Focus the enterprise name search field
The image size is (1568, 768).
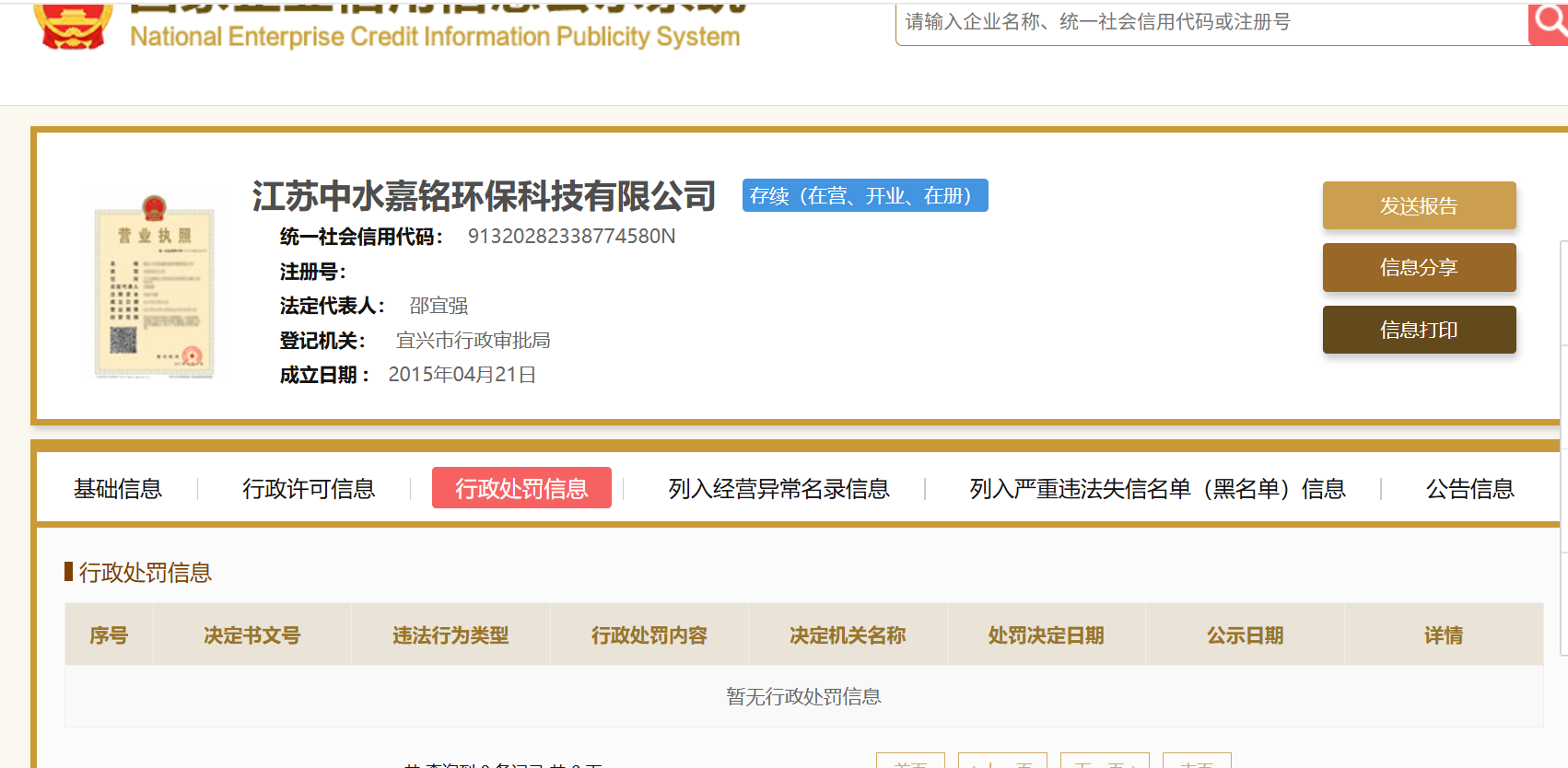coord(1211,23)
